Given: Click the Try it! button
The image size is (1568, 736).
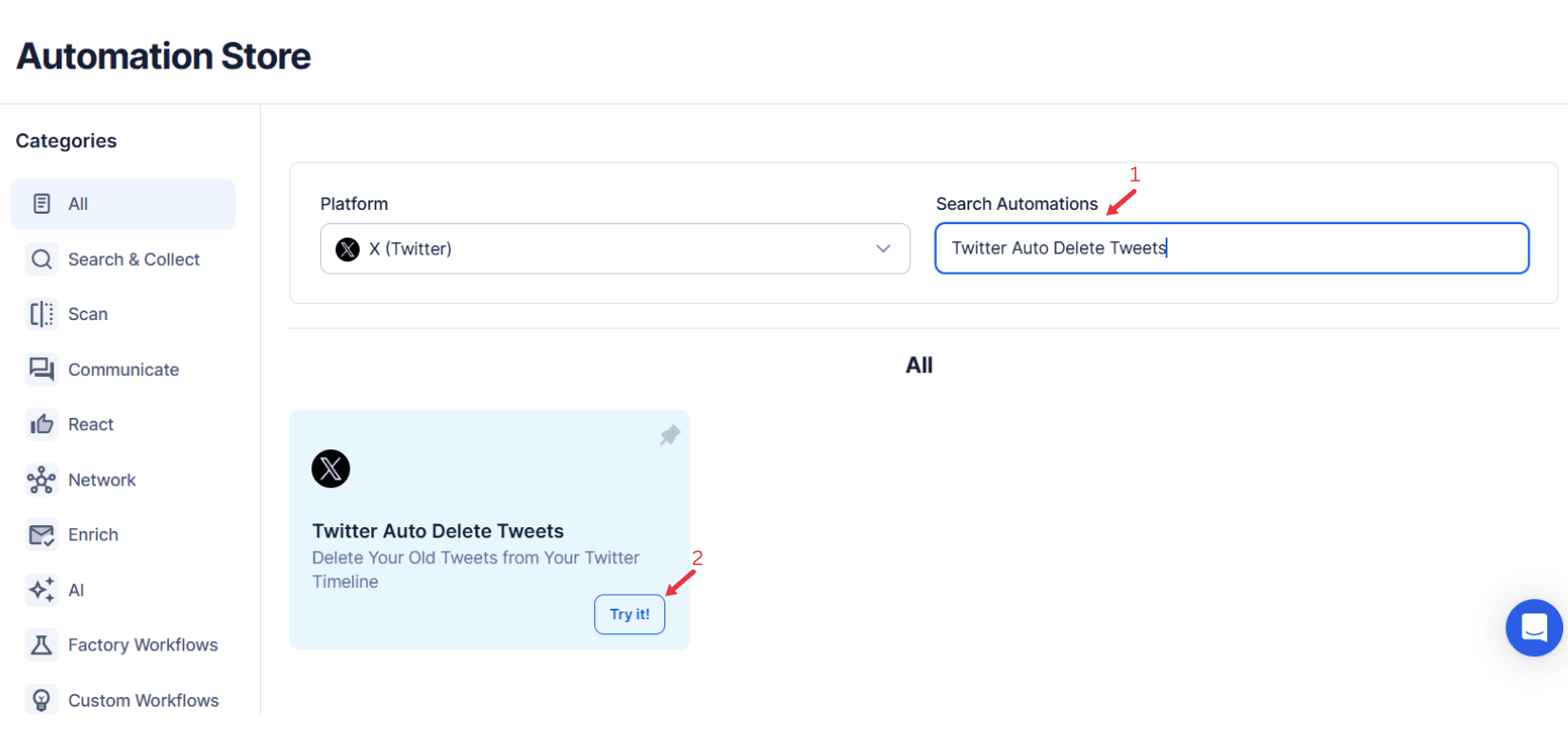Looking at the screenshot, I should [629, 613].
